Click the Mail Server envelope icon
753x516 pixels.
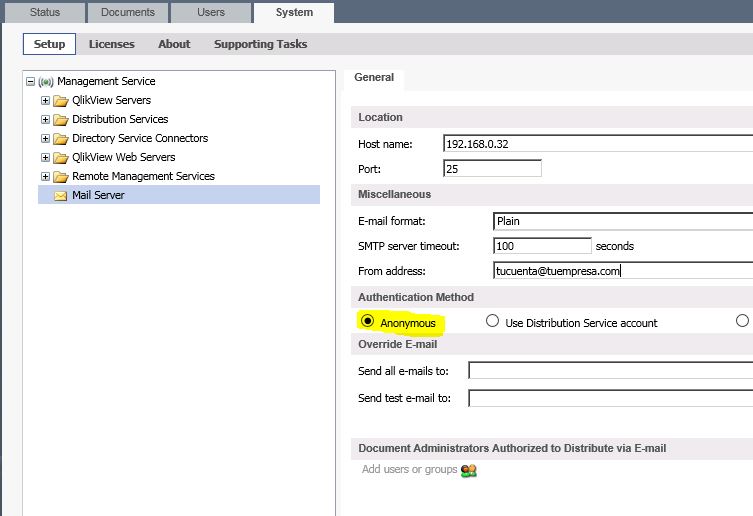tap(61, 196)
